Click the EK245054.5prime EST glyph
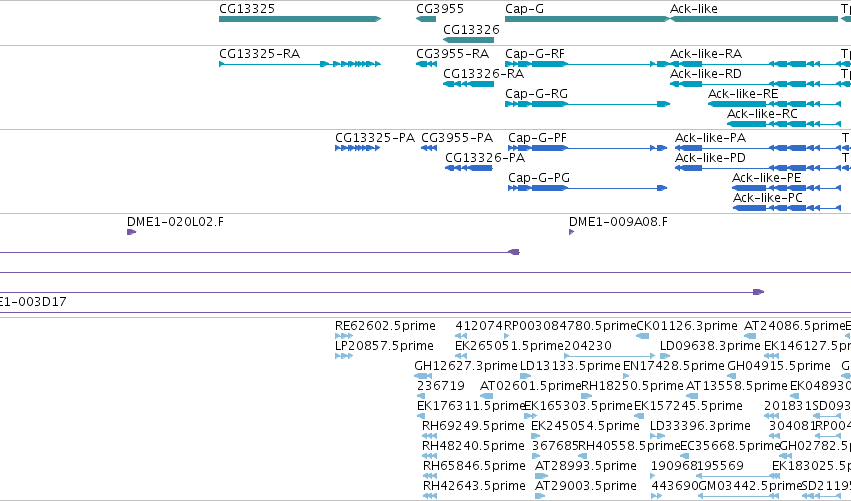The height and width of the screenshot is (501, 851). pyautogui.click(x=536, y=436)
